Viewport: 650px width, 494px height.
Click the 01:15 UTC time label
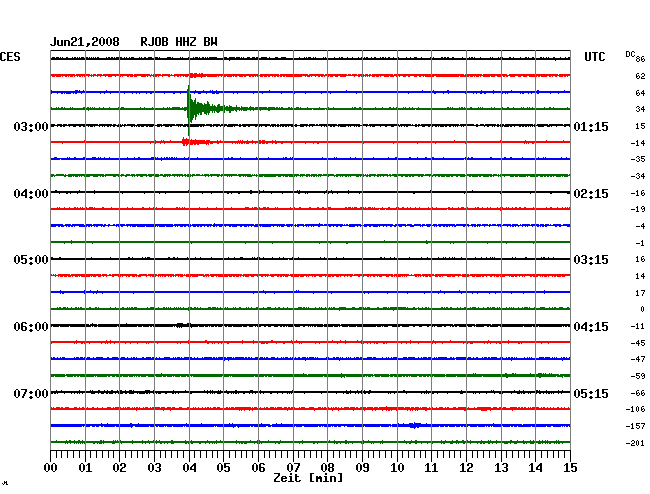click(x=591, y=126)
